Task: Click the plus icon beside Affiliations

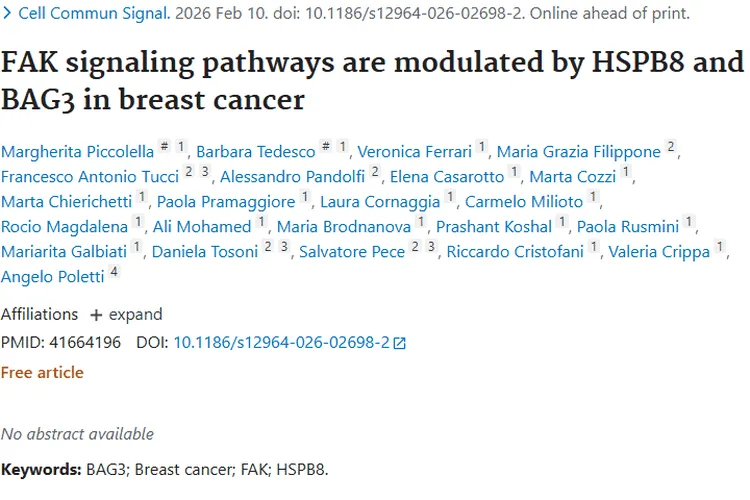Action: tap(96, 315)
